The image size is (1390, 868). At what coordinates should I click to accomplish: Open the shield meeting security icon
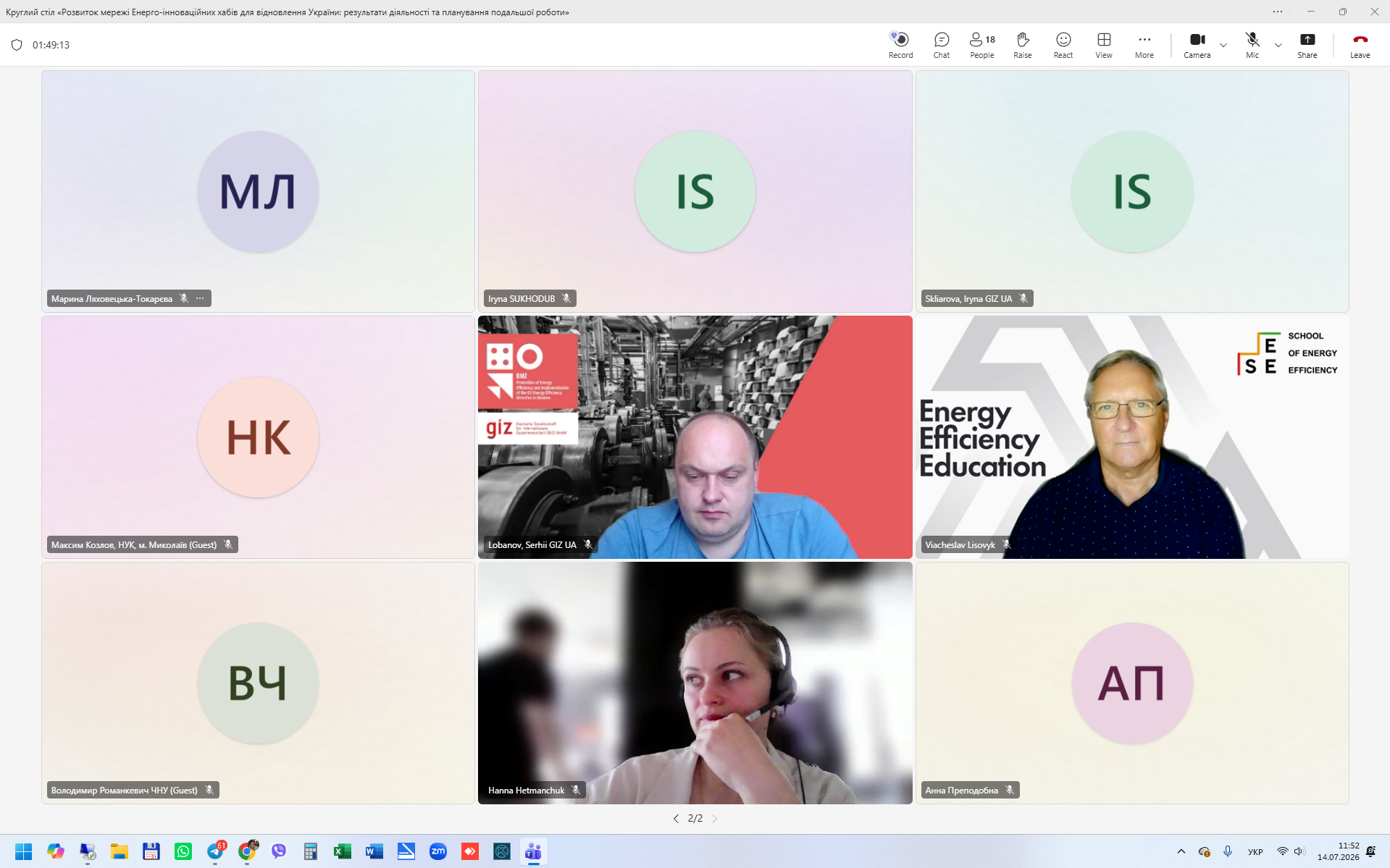pyautogui.click(x=17, y=45)
